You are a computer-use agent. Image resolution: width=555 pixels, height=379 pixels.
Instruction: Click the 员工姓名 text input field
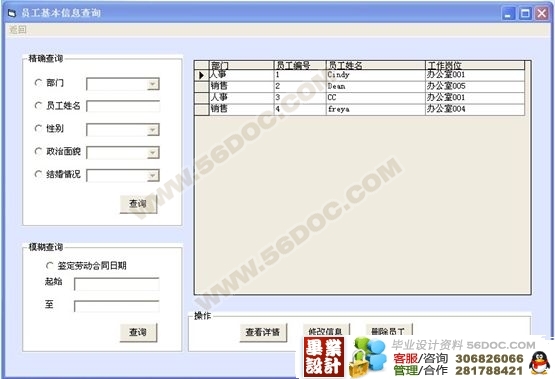coord(123,107)
